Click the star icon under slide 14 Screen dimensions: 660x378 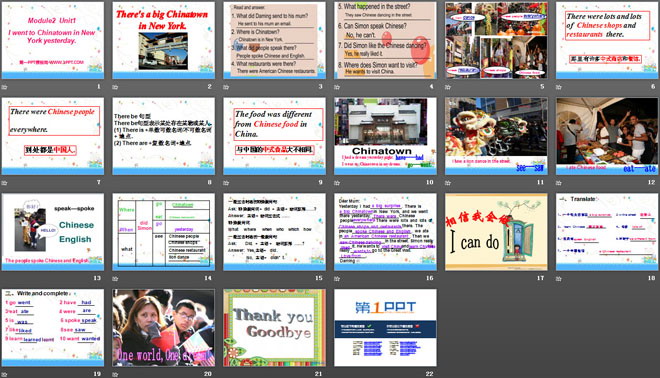[x=115, y=278]
